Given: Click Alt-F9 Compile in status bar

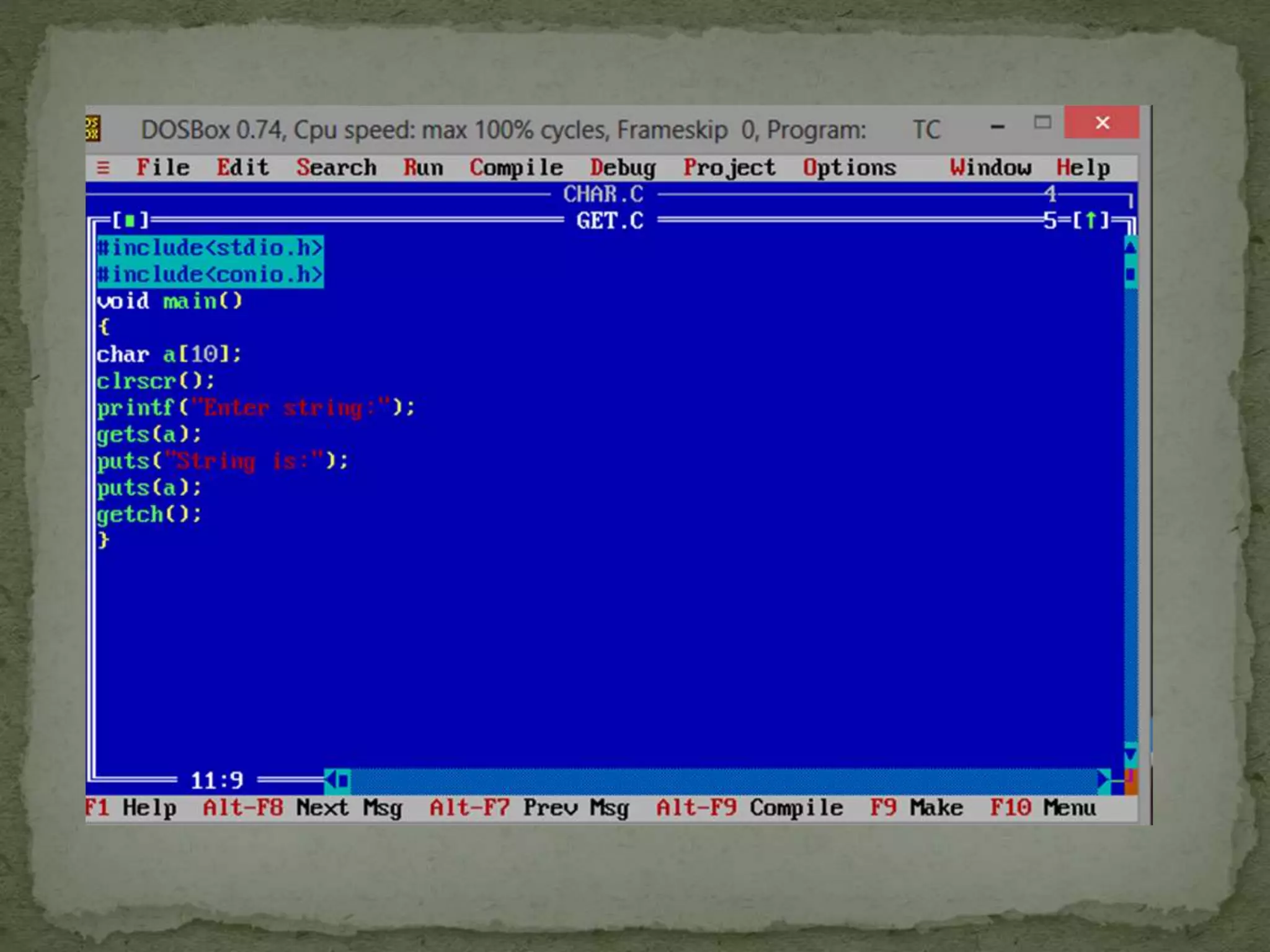Looking at the screenshot, I should [x=750, y=808].
